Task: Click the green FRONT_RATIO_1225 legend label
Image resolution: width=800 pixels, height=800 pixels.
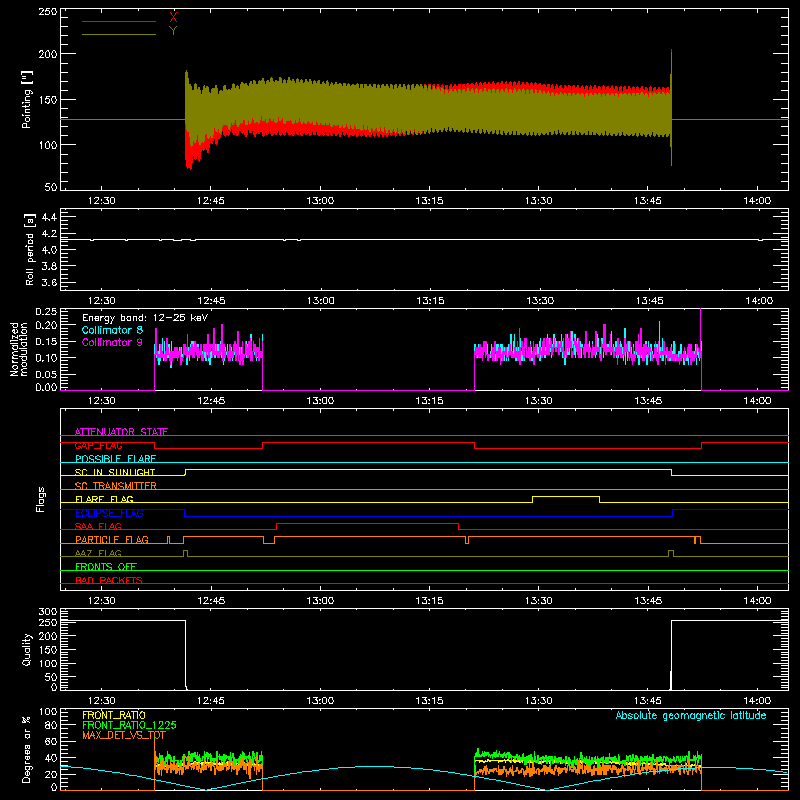Action: pyautogui.click(x=129, y=725)
